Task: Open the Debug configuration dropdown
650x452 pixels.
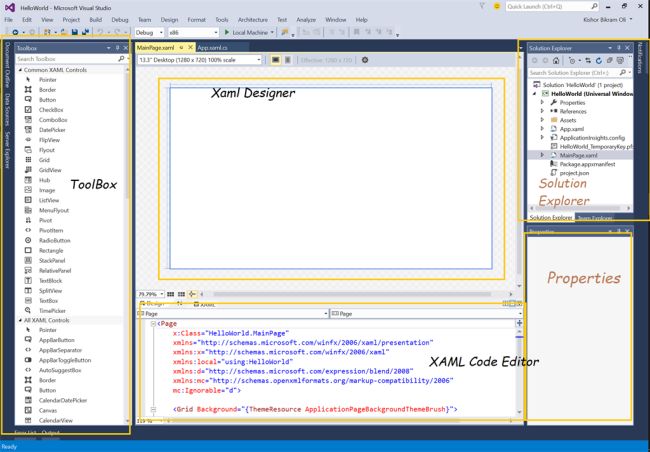Action: tap(151, 32)
